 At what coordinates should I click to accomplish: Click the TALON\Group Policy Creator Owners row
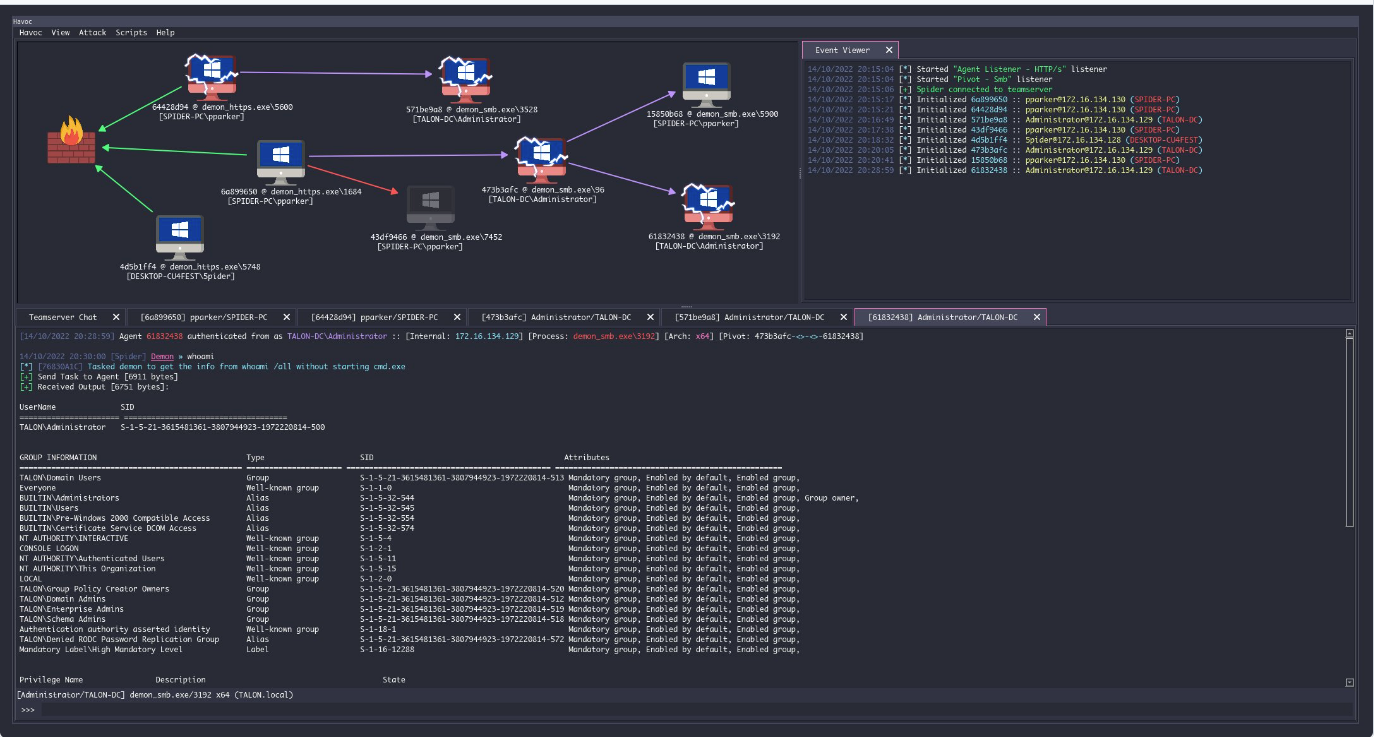[x=410, y=589]
